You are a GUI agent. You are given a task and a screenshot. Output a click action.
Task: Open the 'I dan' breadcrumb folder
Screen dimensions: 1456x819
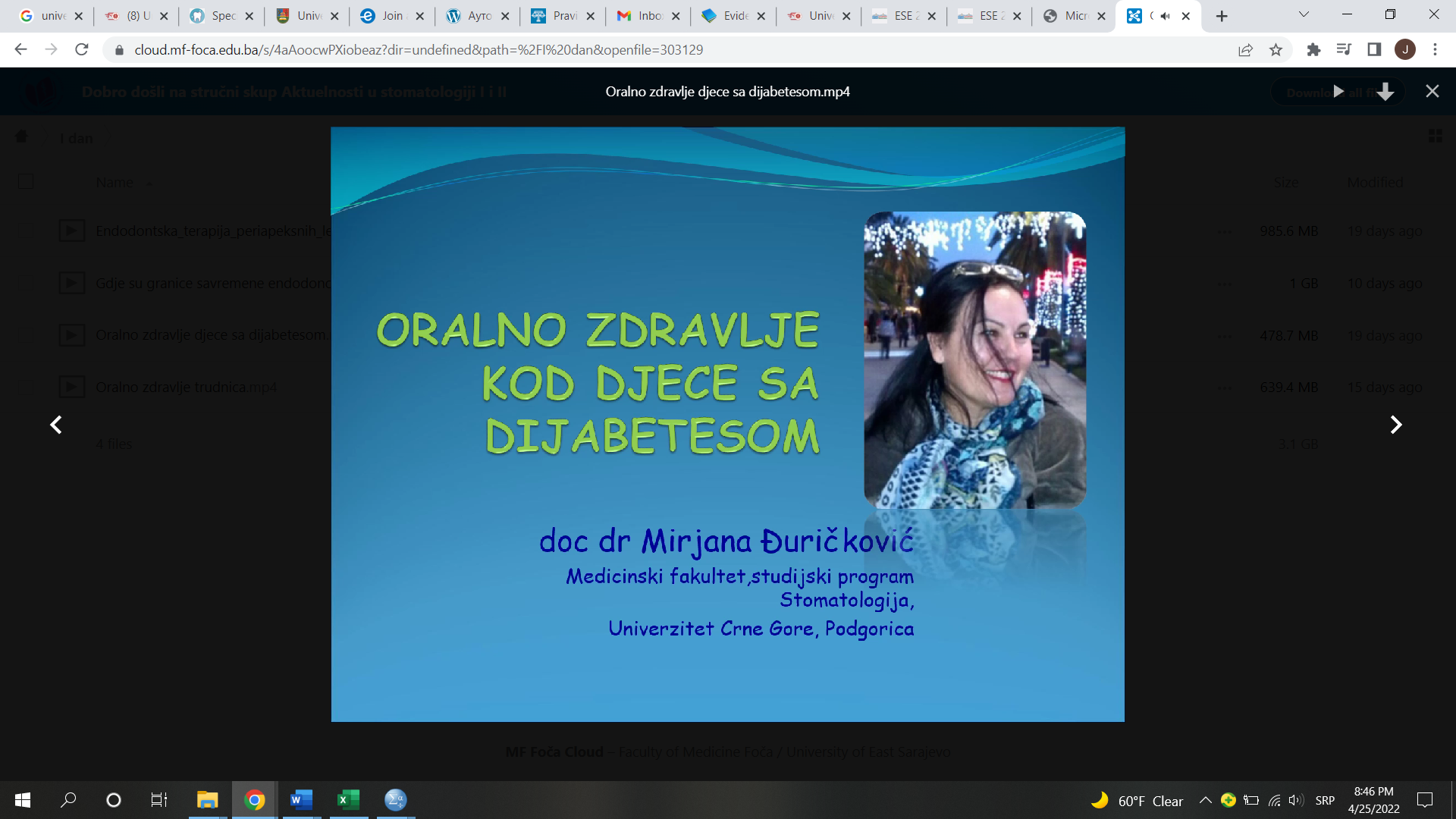pos(77,138)
